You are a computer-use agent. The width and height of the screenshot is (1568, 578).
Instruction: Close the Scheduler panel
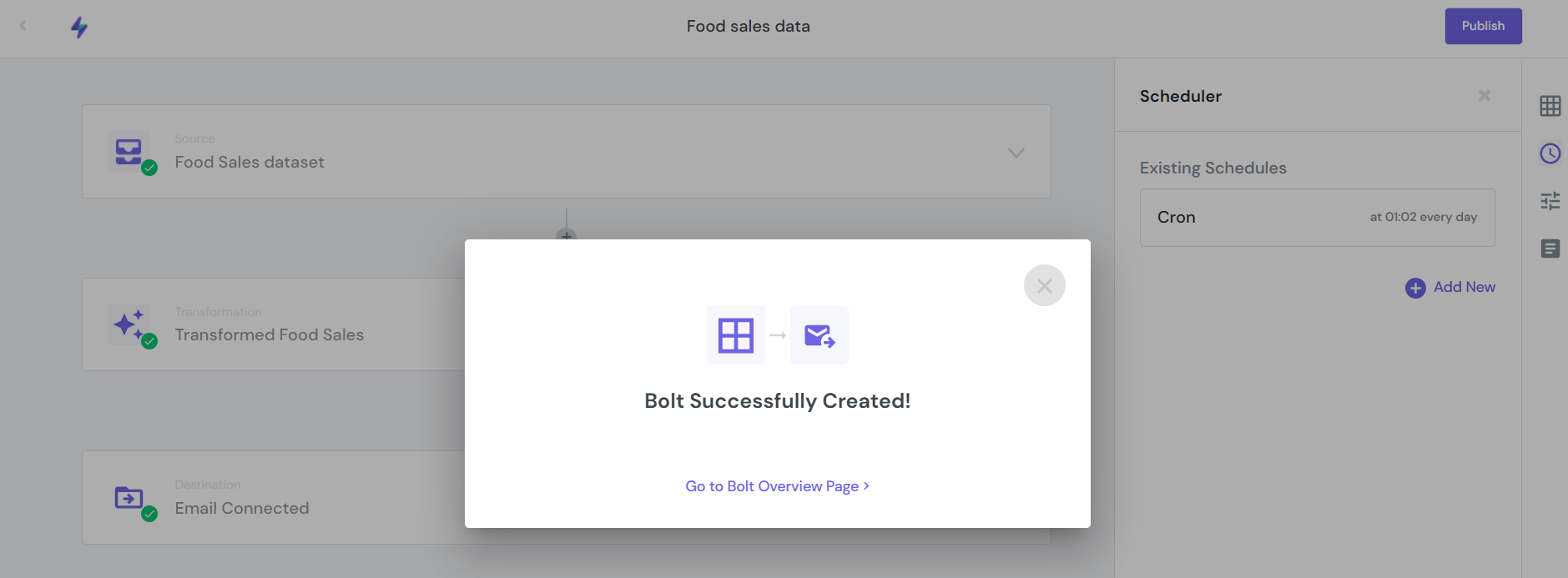1484,96
